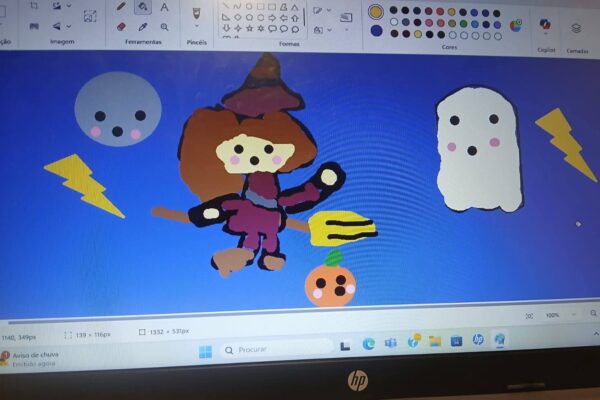The image size is (600, 400).
Task: Select the Magnifier zoom tool
Action: 165,26
